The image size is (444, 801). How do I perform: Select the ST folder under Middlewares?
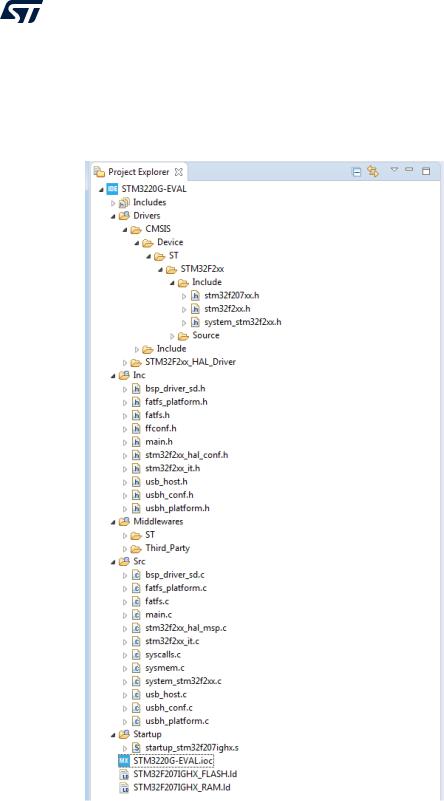[149, 535]
